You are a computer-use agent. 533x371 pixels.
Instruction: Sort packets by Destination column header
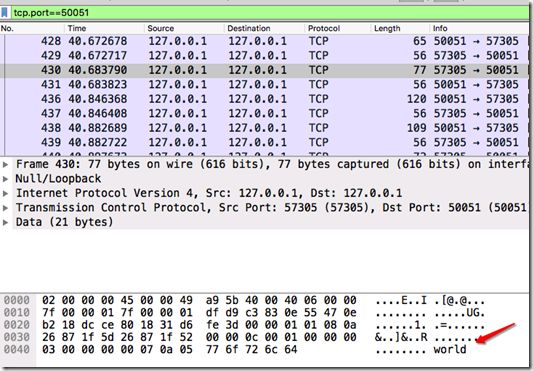coord(265,28)
